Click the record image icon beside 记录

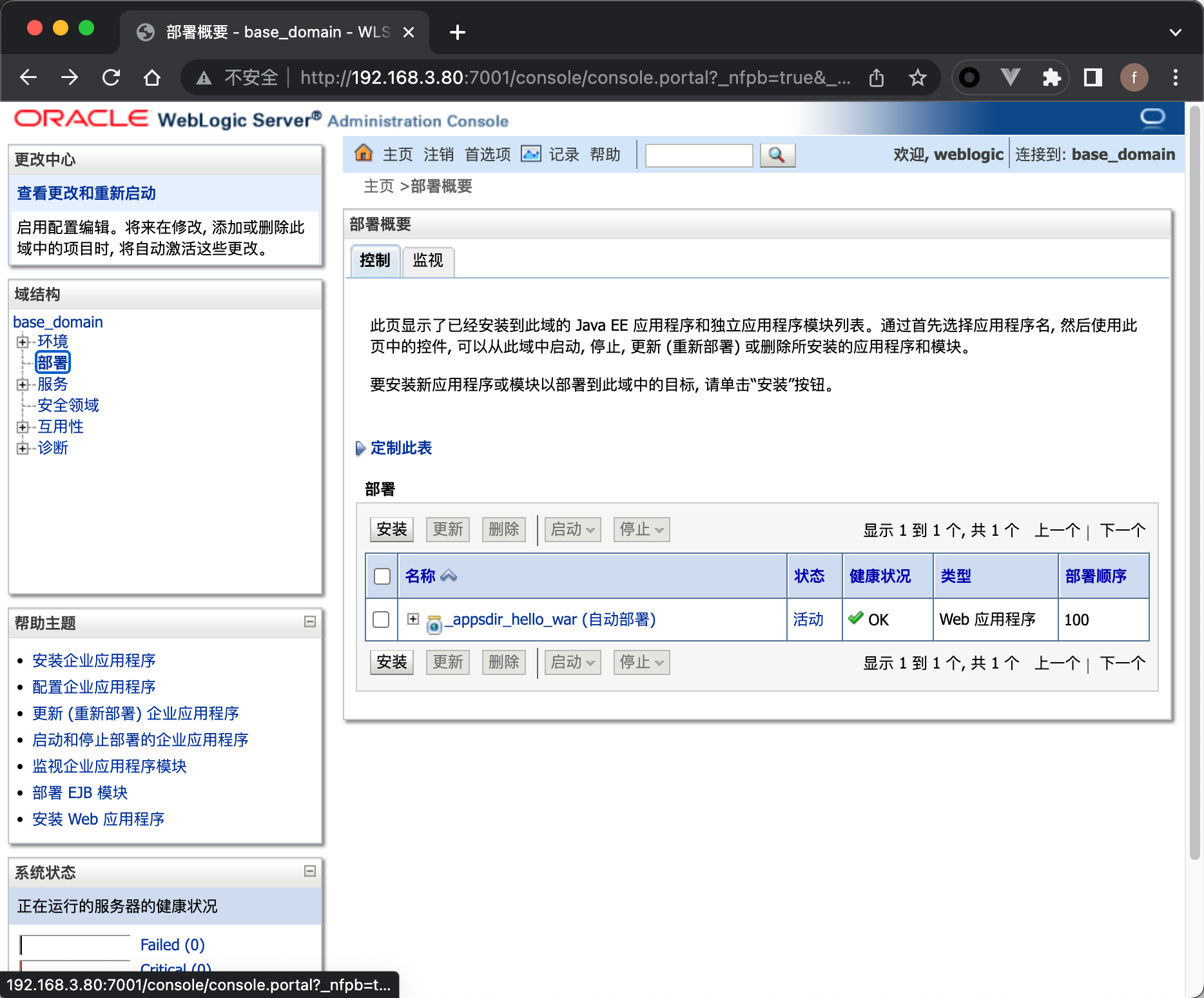(x=530, y=154)
